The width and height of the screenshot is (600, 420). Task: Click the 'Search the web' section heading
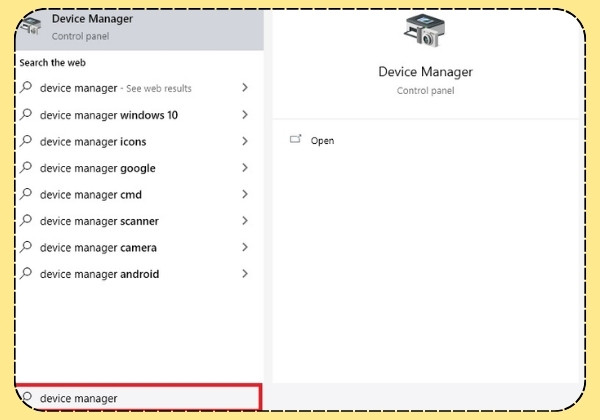52,63
